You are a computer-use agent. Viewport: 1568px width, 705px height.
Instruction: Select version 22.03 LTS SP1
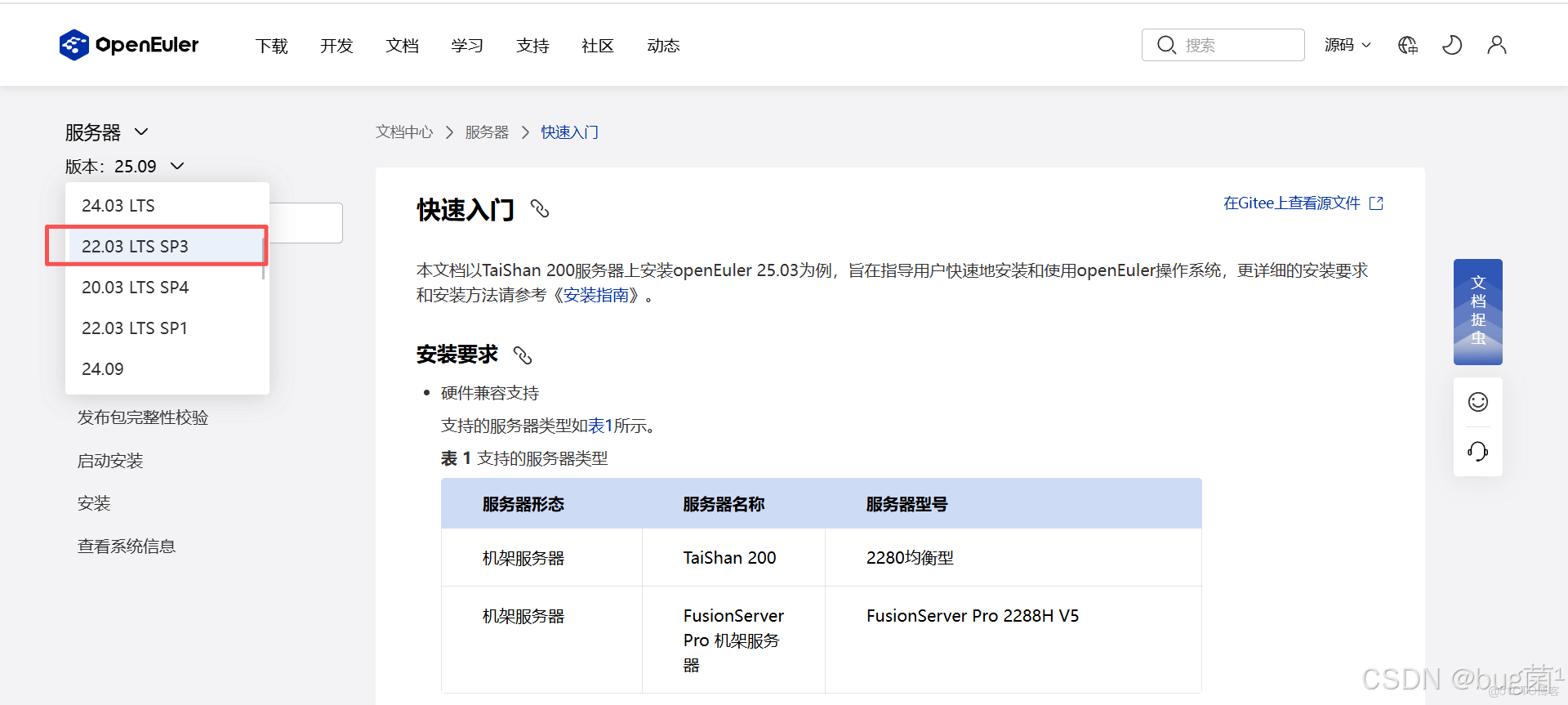pyautogui.click(x=167, y=328)
